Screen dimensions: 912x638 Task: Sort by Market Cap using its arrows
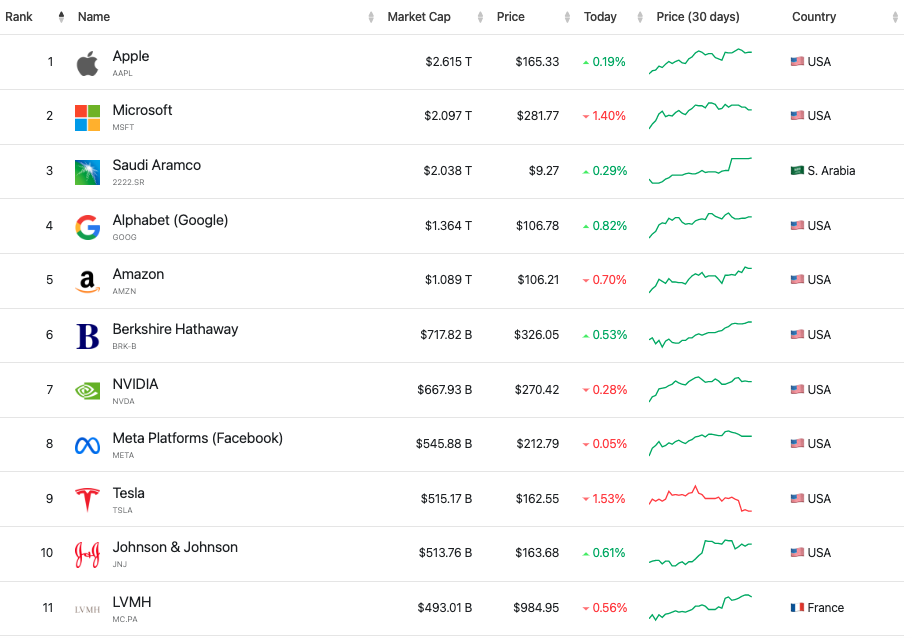480,17
